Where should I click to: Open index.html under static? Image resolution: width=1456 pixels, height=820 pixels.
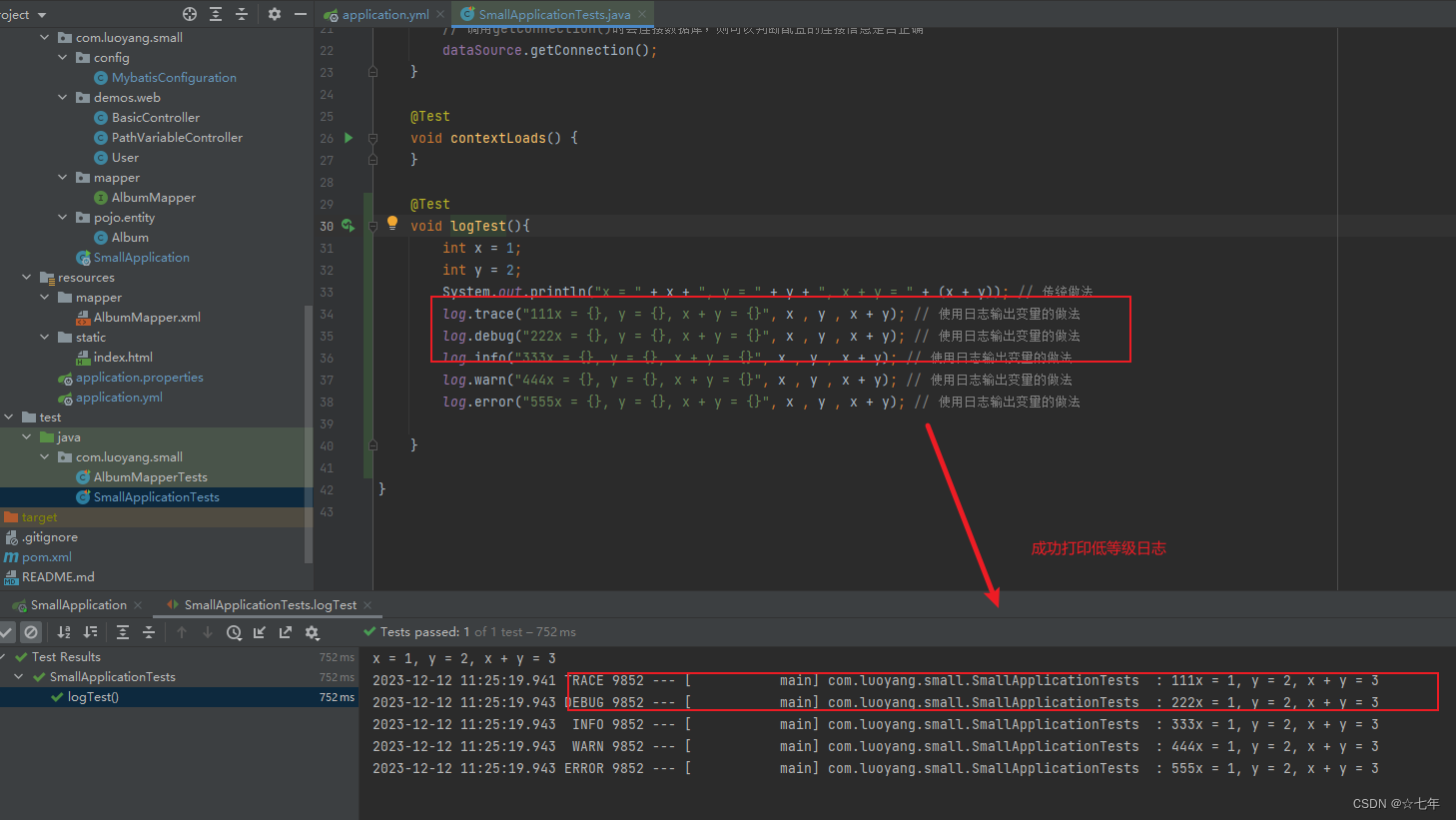pyautogui.click(x=123, y=358)
